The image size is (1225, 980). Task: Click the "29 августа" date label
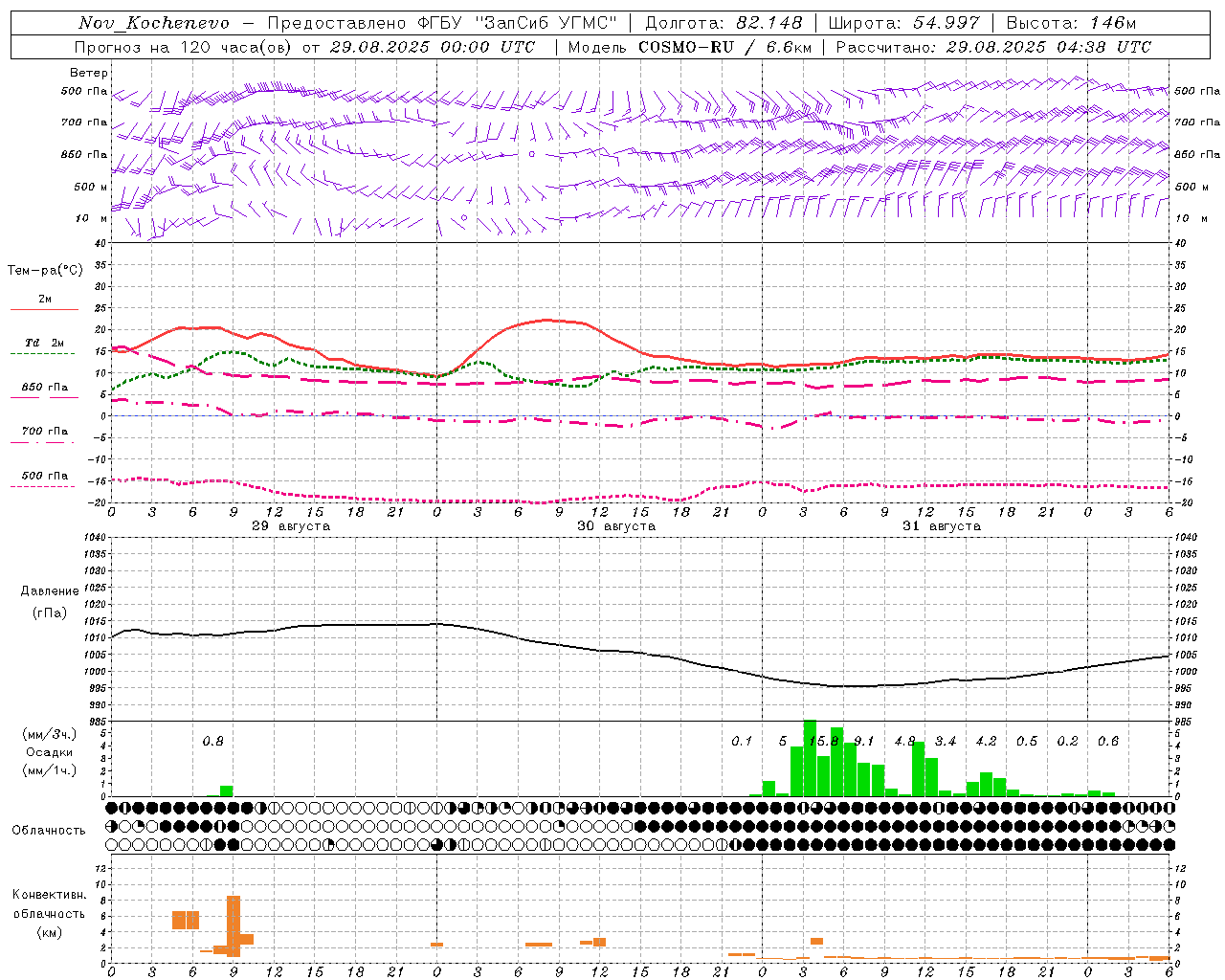point(291,526)
